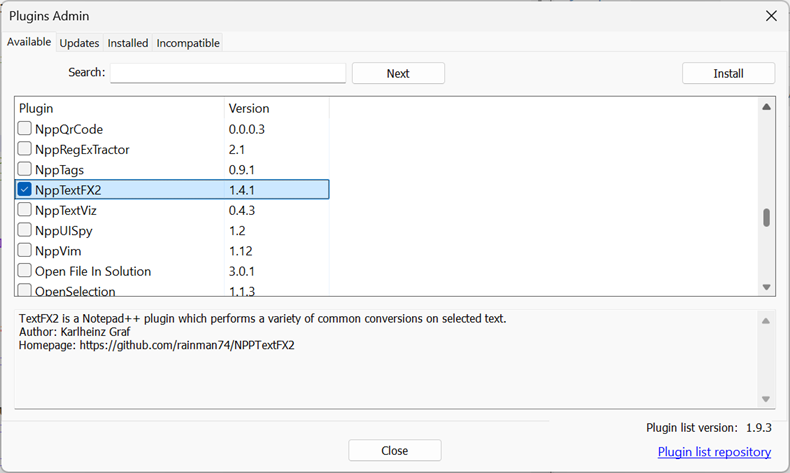
Task: Click version 1.12 cell
Action: [240, 251]
